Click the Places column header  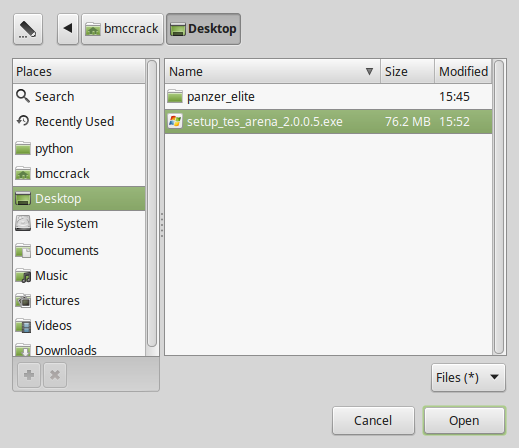79,71
